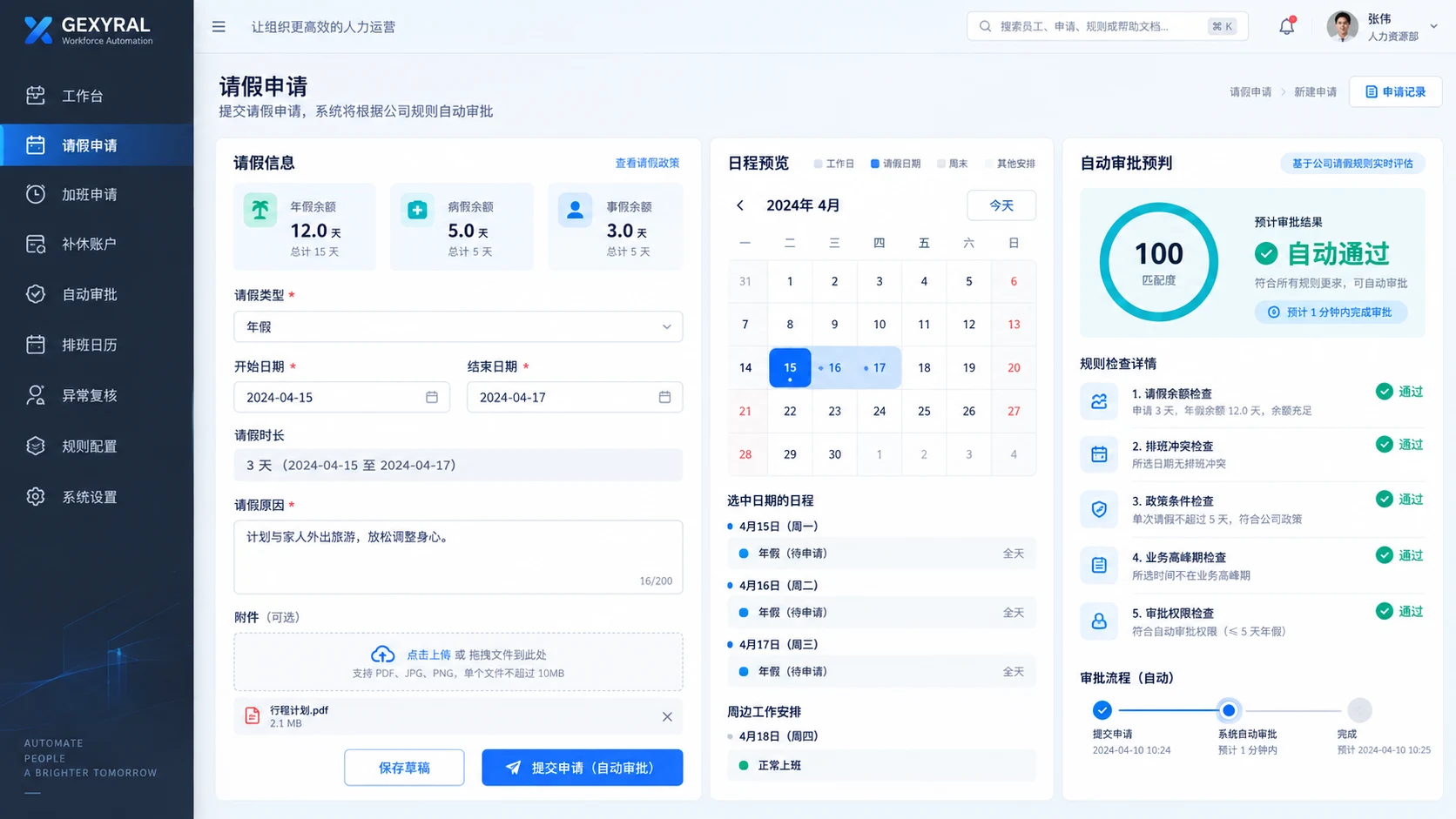Click 张伟's user avatar
Screen dimensions: 1456x819
(x=1342, y=26)
